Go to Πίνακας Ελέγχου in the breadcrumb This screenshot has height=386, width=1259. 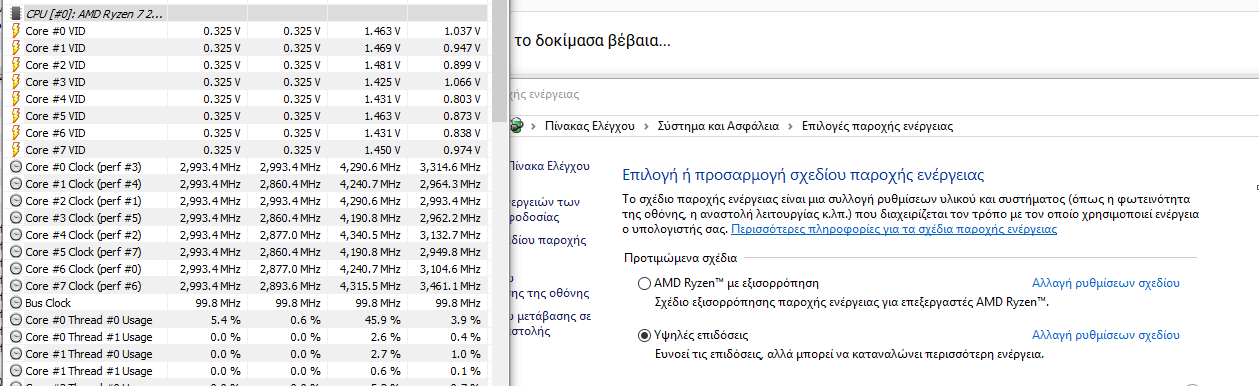(x=590, y=127)
